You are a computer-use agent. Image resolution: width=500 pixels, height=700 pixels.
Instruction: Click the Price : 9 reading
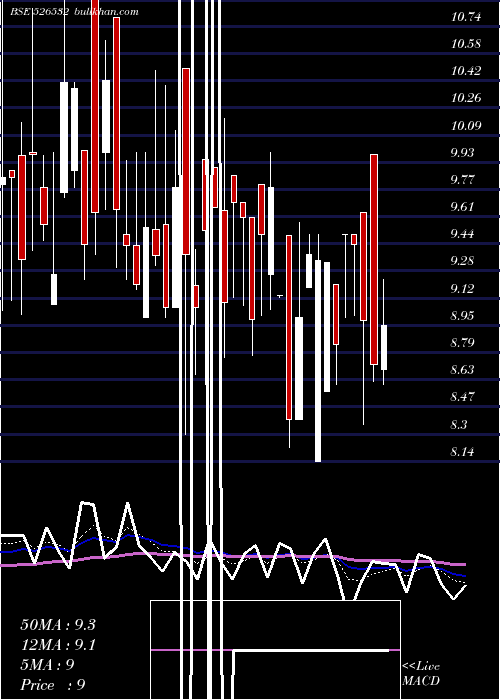(53, 685)
